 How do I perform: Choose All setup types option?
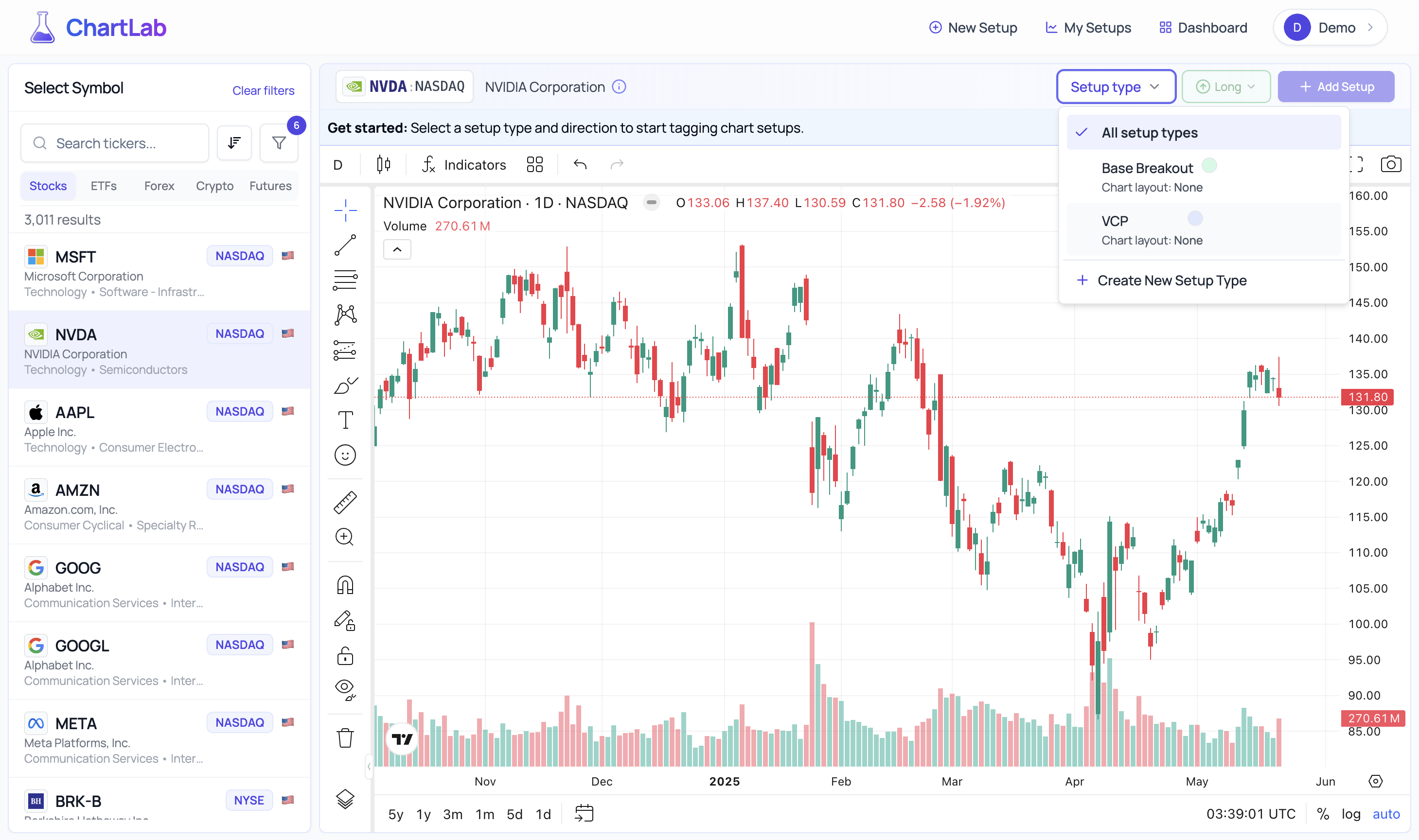click(1203, 132)
